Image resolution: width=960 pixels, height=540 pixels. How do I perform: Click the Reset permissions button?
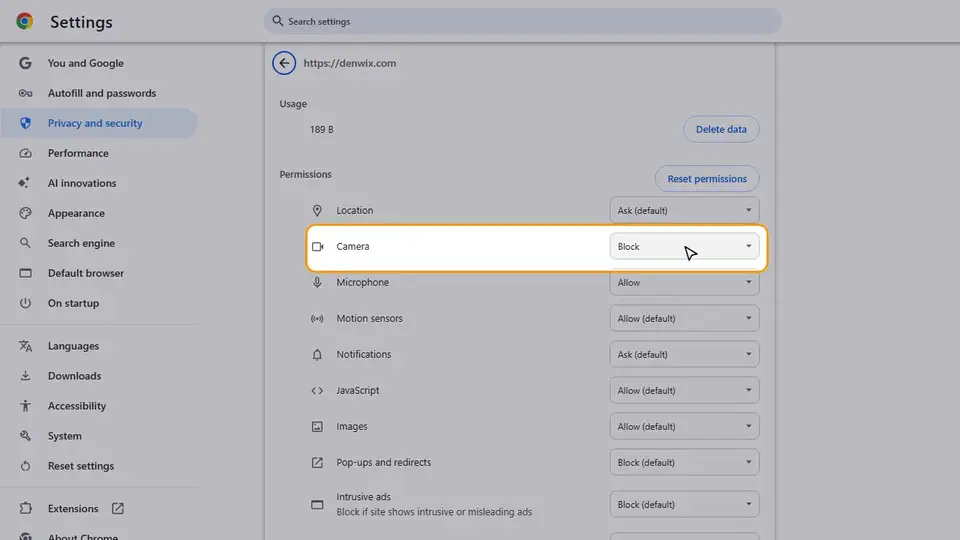707,179
